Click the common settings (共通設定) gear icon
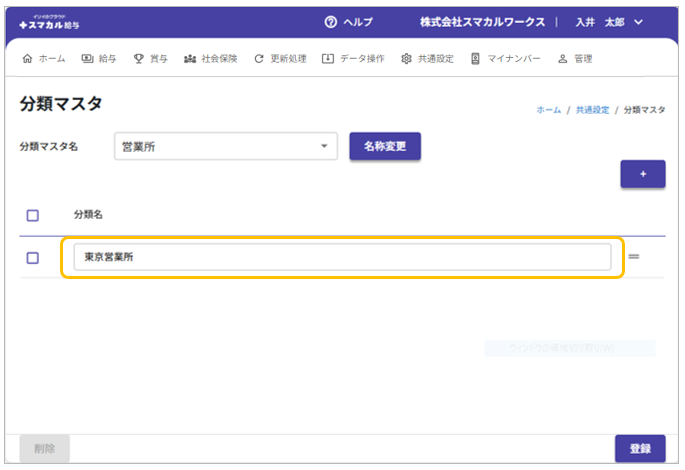The width and height of the screenshot is (685, 470). (x=406, y=59)
